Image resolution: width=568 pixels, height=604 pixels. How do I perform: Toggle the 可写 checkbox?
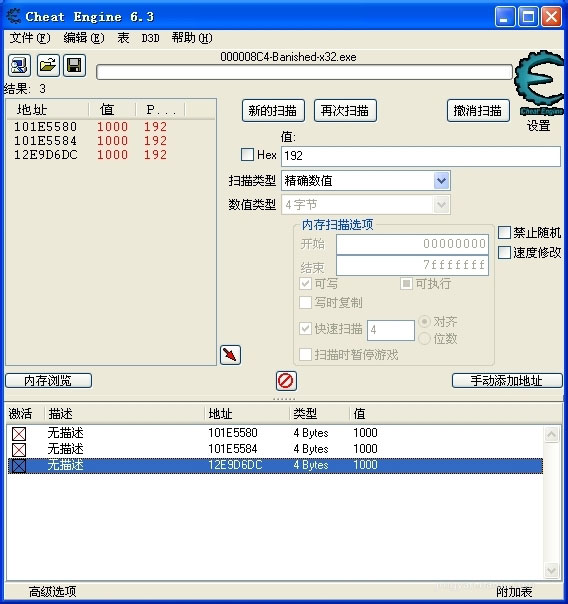click(305, 284)
